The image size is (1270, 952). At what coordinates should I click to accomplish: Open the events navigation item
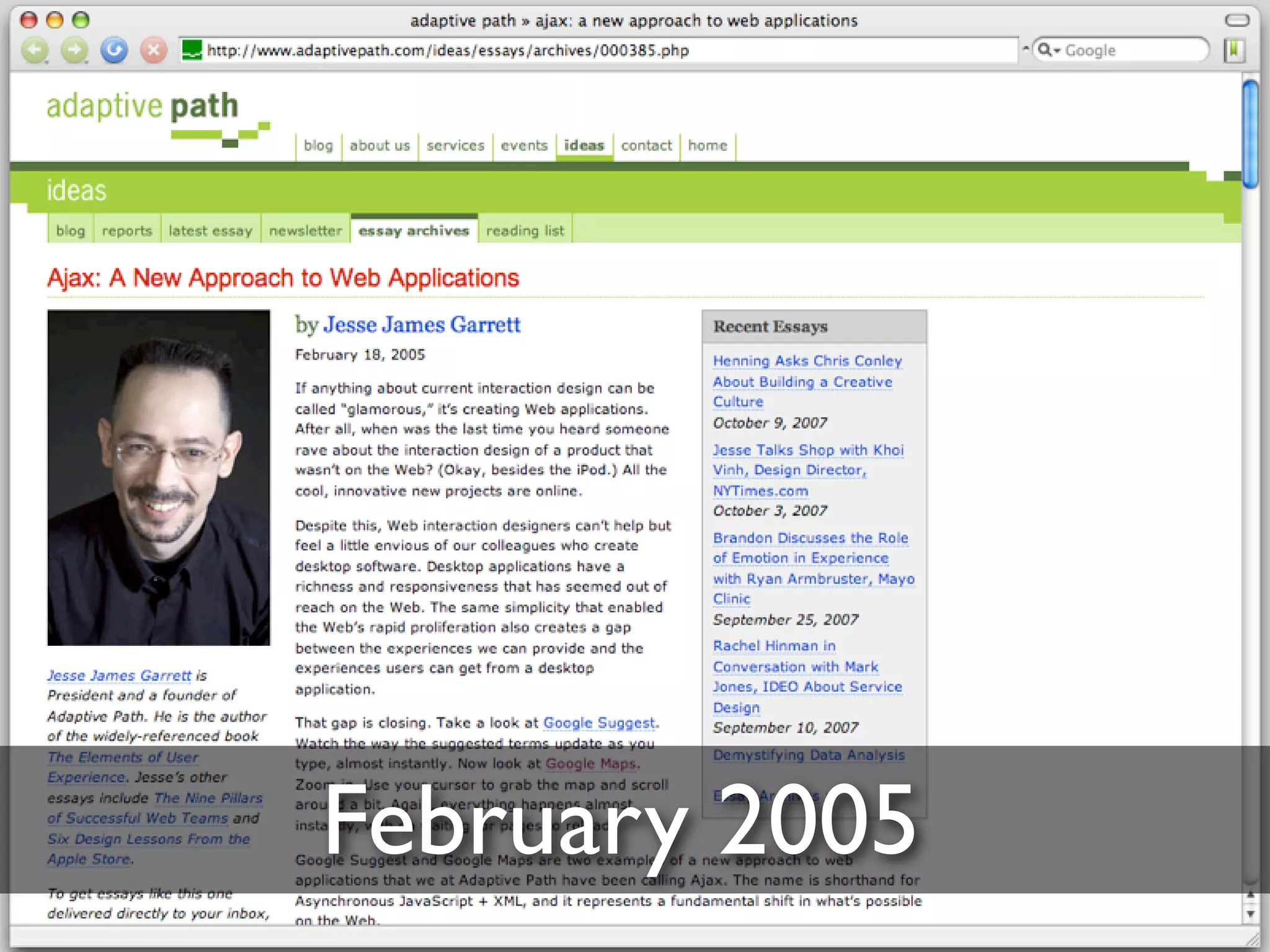[x=524, y=146]
